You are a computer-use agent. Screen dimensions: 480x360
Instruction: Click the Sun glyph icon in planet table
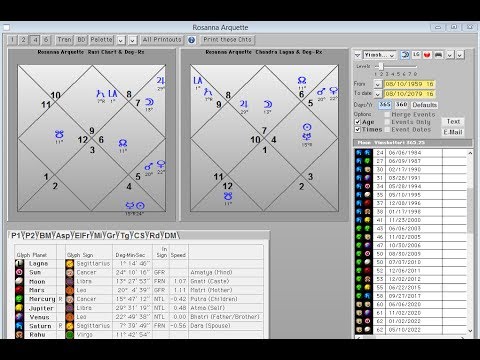click(x=19, y=272)
